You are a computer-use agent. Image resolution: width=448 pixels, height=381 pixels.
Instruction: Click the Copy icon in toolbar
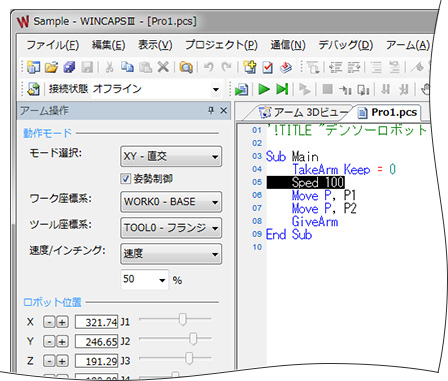point(127,67)
